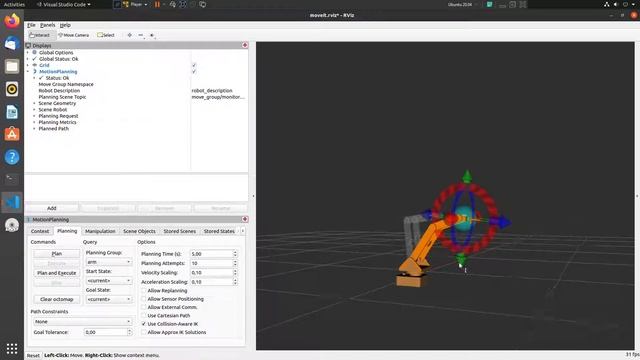Toggle the MotionPlanning display checkbox
Screen dimensions: 640x360
194,71
